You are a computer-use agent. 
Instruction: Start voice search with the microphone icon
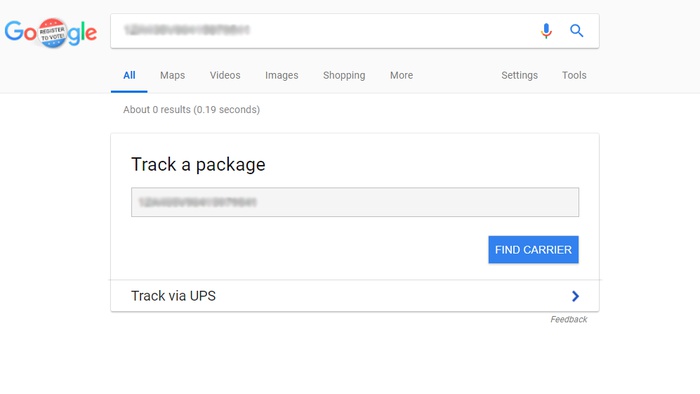pos(546,31)
